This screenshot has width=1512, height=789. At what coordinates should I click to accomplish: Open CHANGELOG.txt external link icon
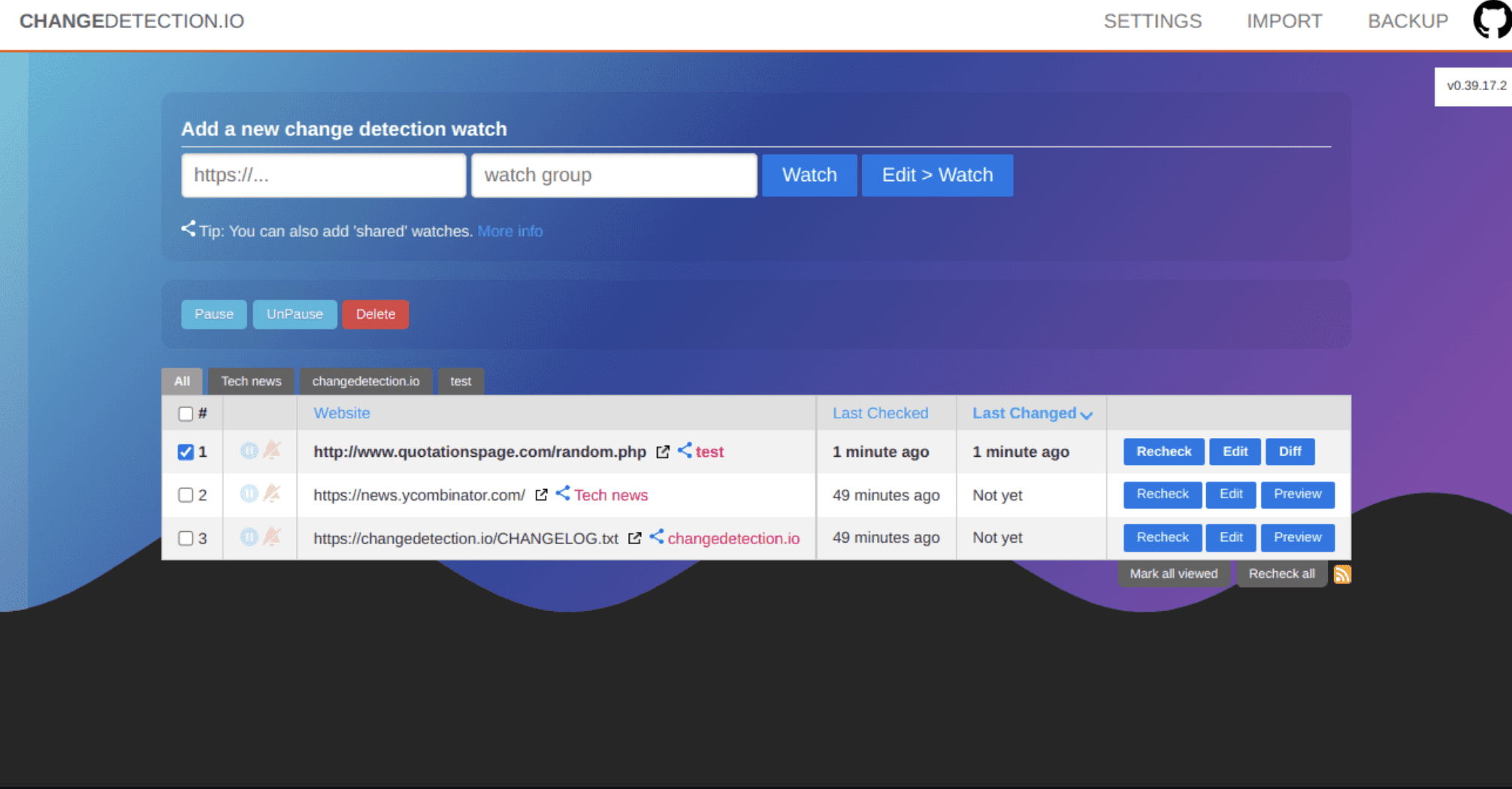[x=634, y=538]
